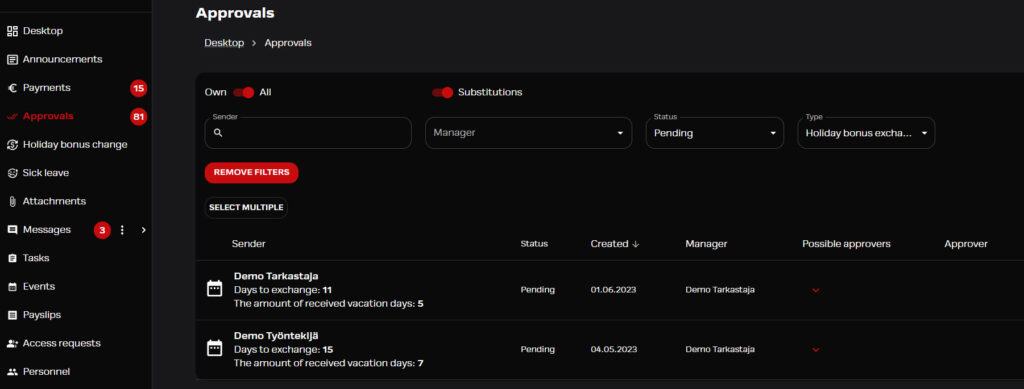Viewport: 1024px width, 389px height.
Task: Expand possible approvers for 04.05.2023 request
Action: click(x=816, y=350)
